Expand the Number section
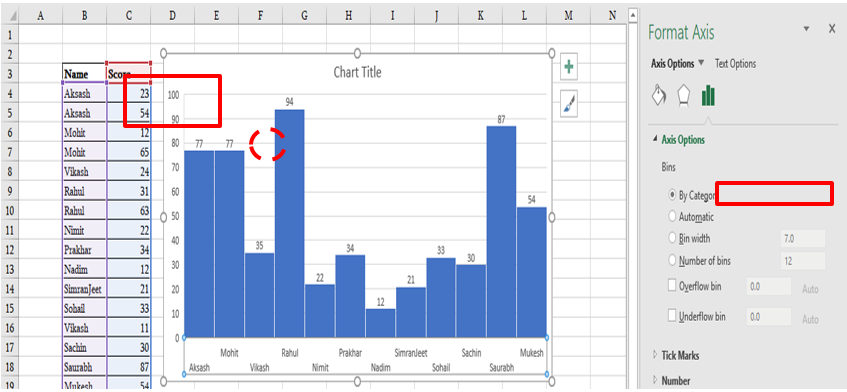Screen dimensions: 847x392 point(655,380)
